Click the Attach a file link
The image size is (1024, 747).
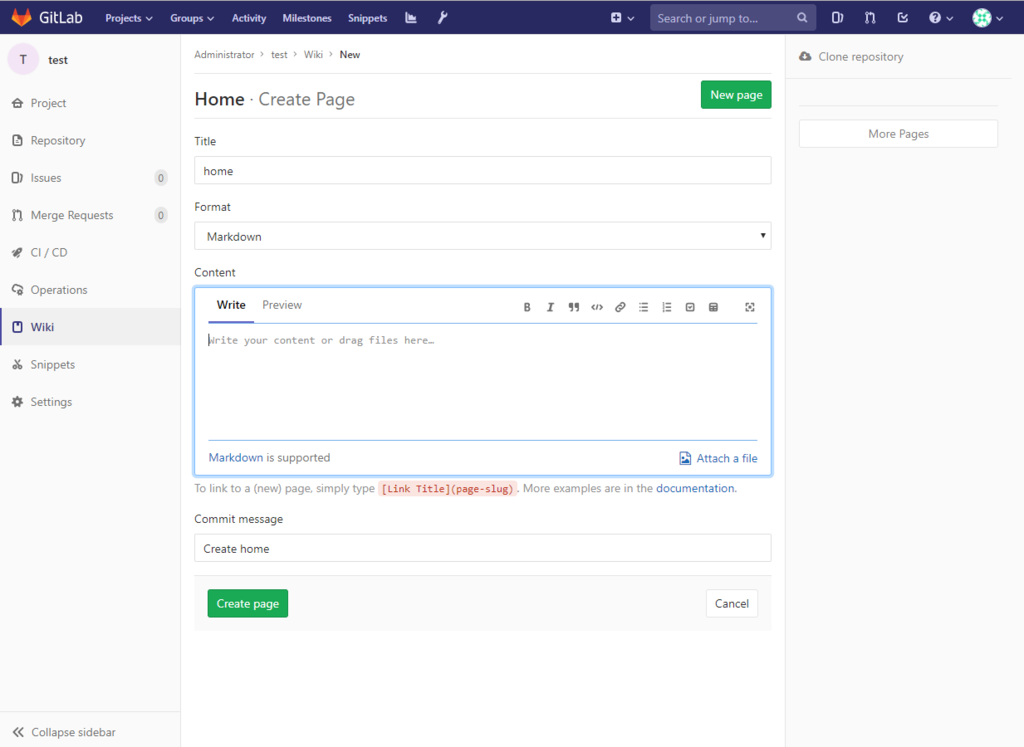point(718,458)
